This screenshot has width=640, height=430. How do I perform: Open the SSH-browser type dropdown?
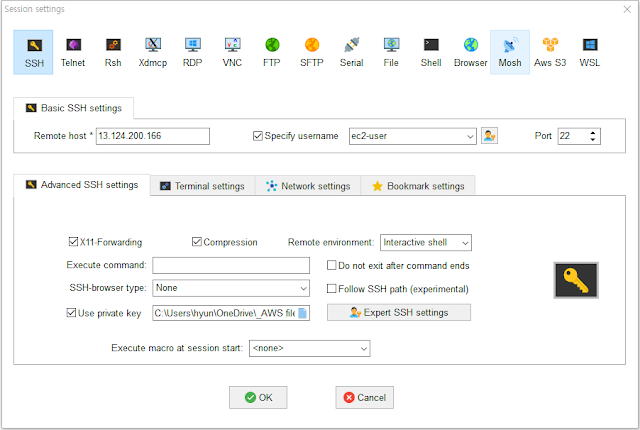tap(303, 288)
